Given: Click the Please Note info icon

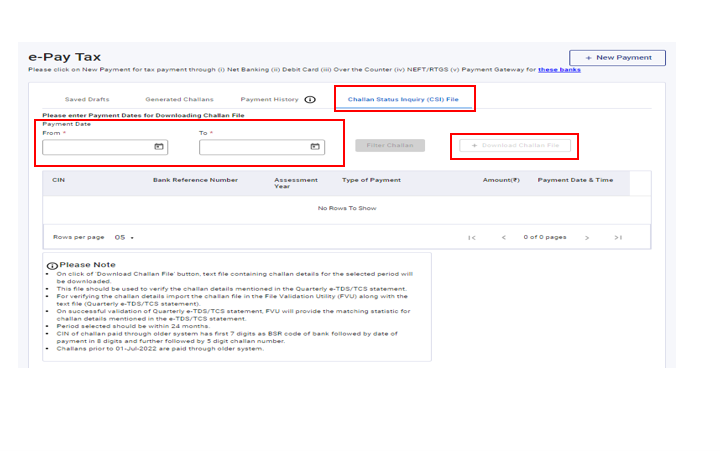Looking at the screenshot, I should click(52, 265).
